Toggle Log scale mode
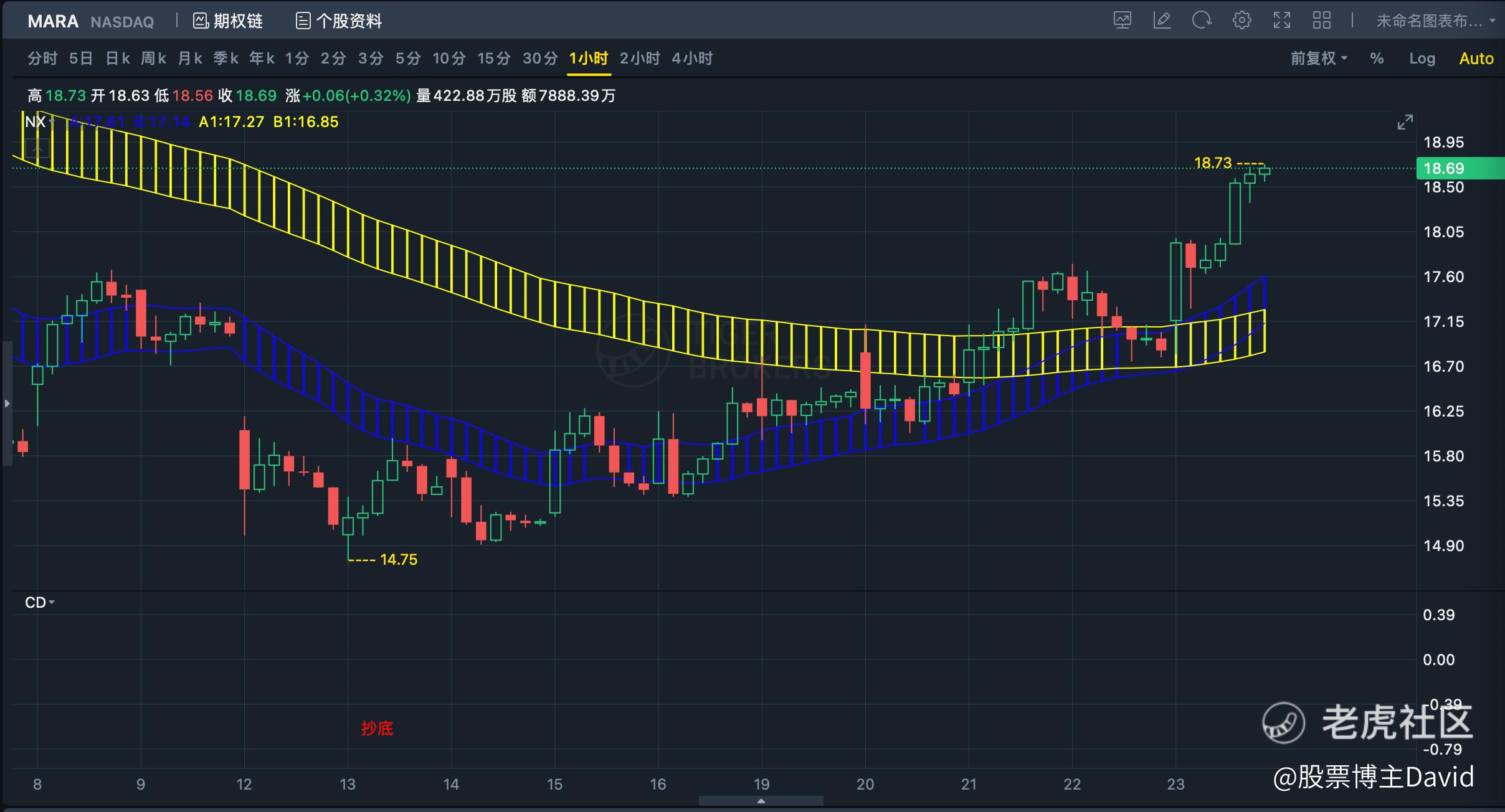The height and width of the screenshot is (812, 1505). click(1422, 59)
